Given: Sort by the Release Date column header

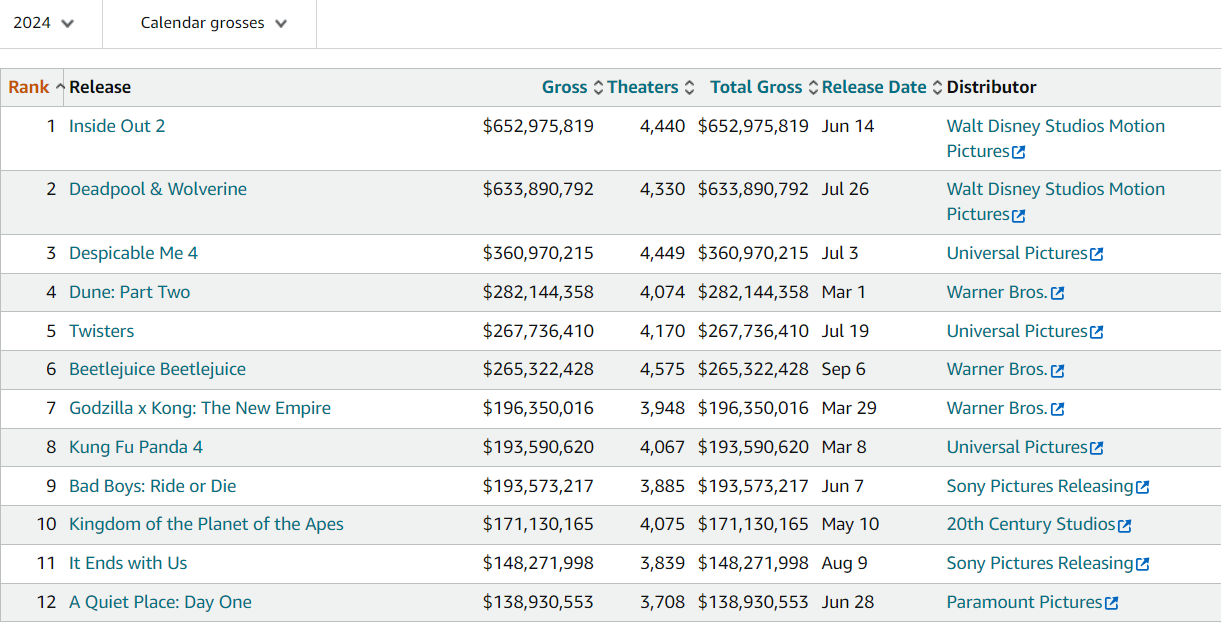Looking at the screenshot, I should (882, 87).
